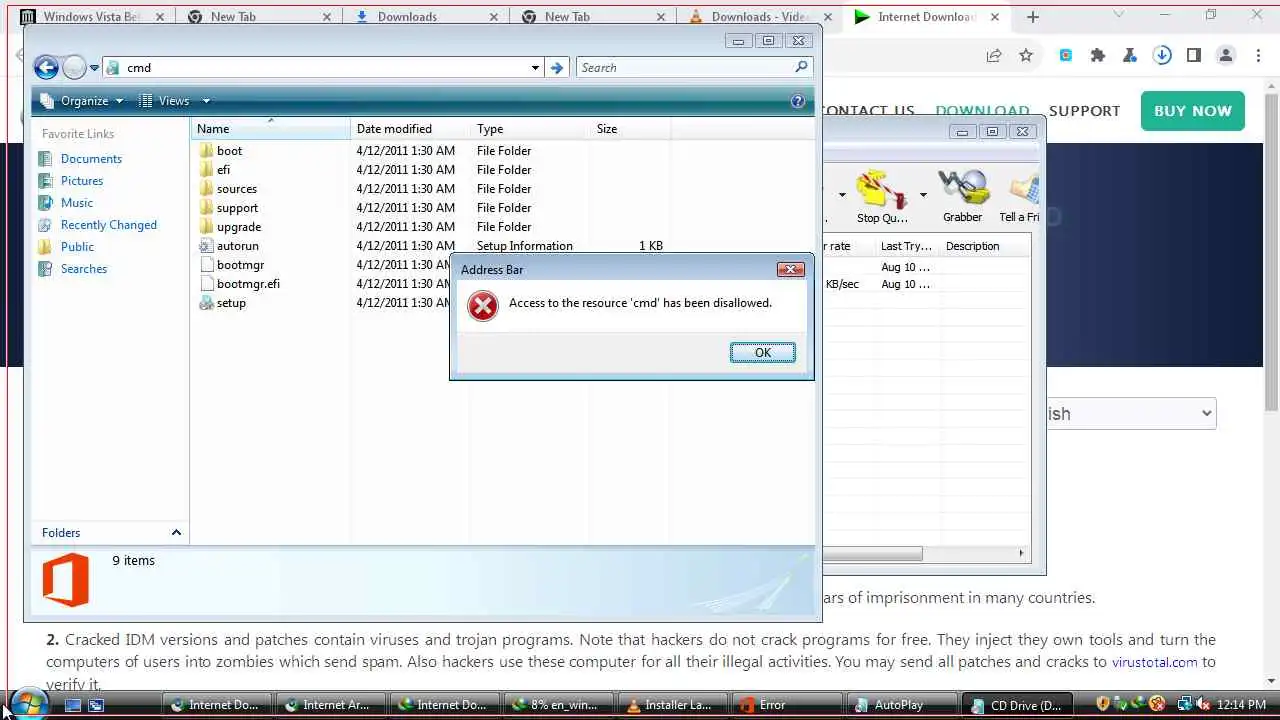Open Public in Favorite Links
The image size is (1280, 720).
point(77,246)
